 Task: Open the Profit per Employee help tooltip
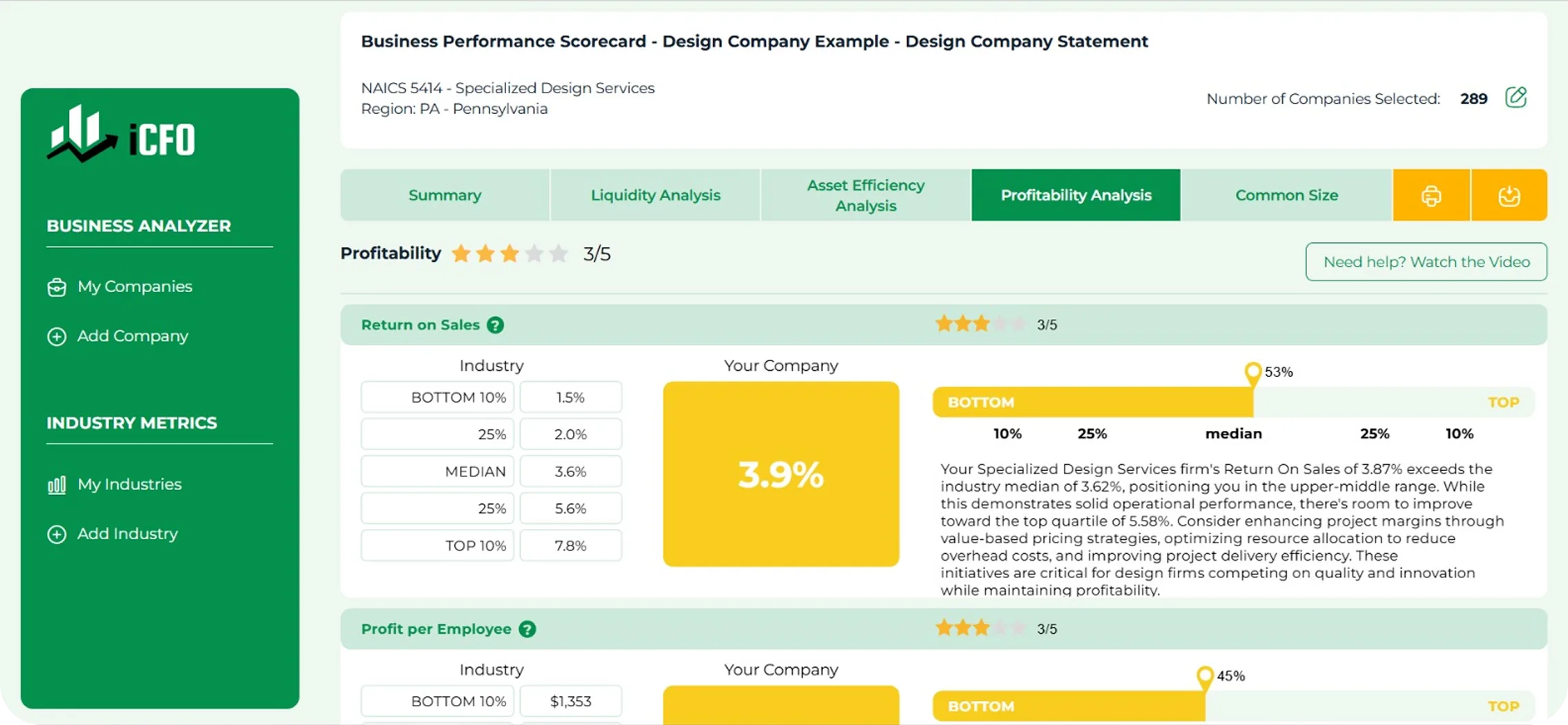[x=527, y=630]
